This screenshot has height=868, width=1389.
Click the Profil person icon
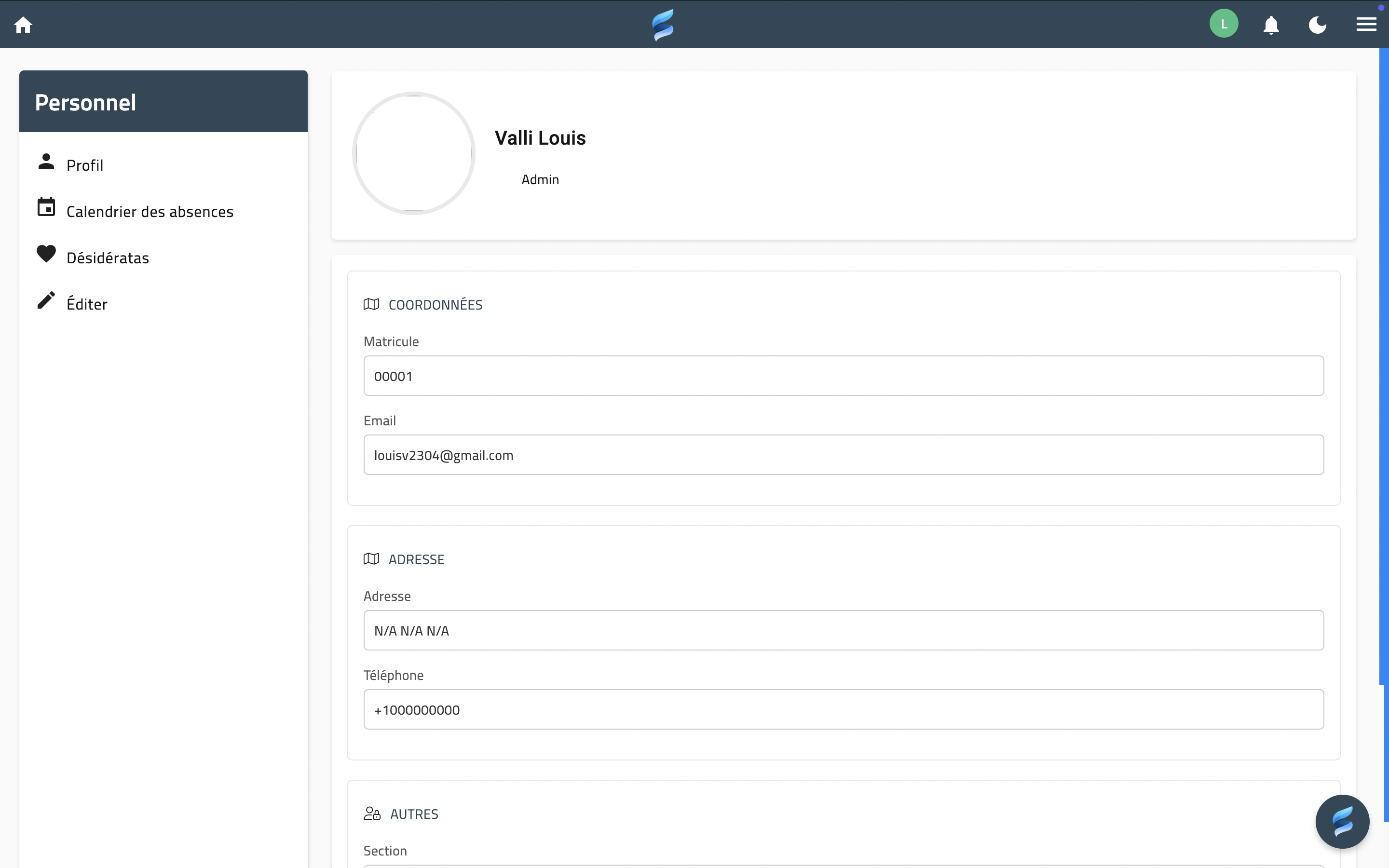coord(46,162)
